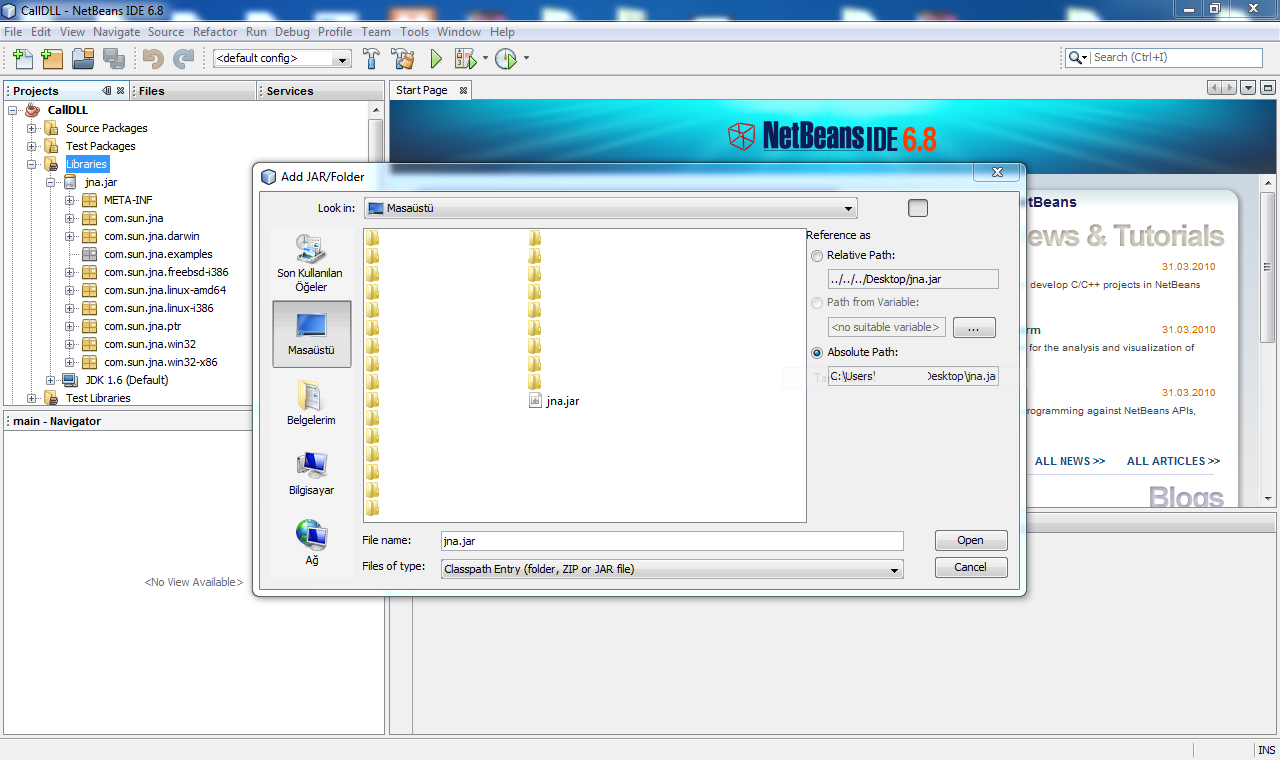Image resolution: width=1280 pixels, height=760 pixels.
Task: Open the Navigate menu
Action: (117, 32)
